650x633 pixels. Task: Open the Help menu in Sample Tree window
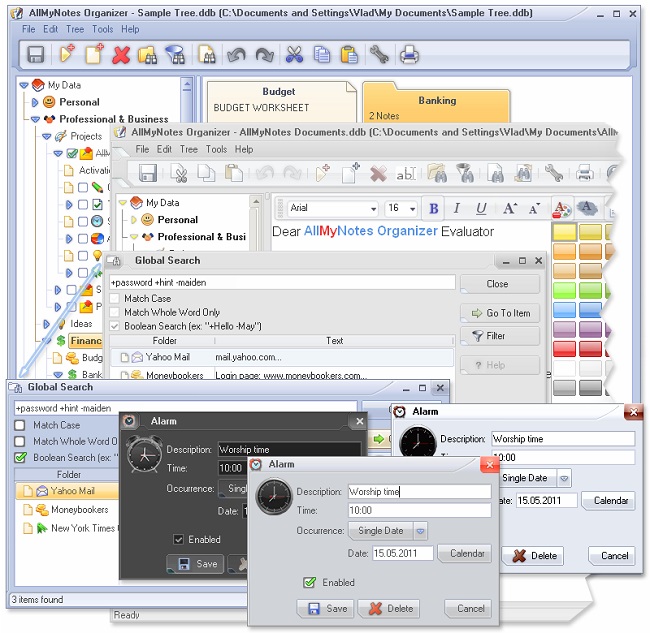(130, 30)
